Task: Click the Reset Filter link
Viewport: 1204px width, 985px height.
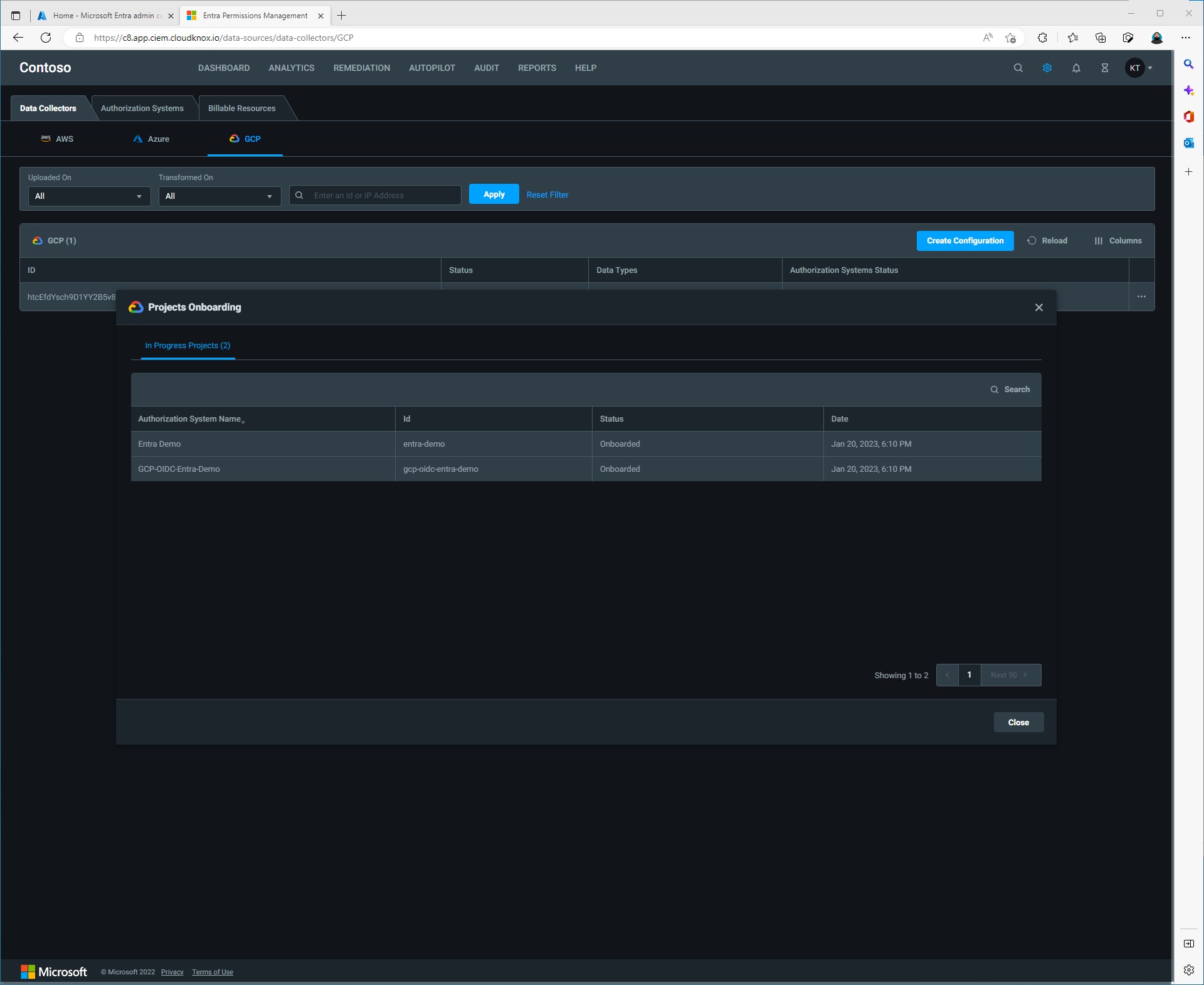Action: (547, 195)
